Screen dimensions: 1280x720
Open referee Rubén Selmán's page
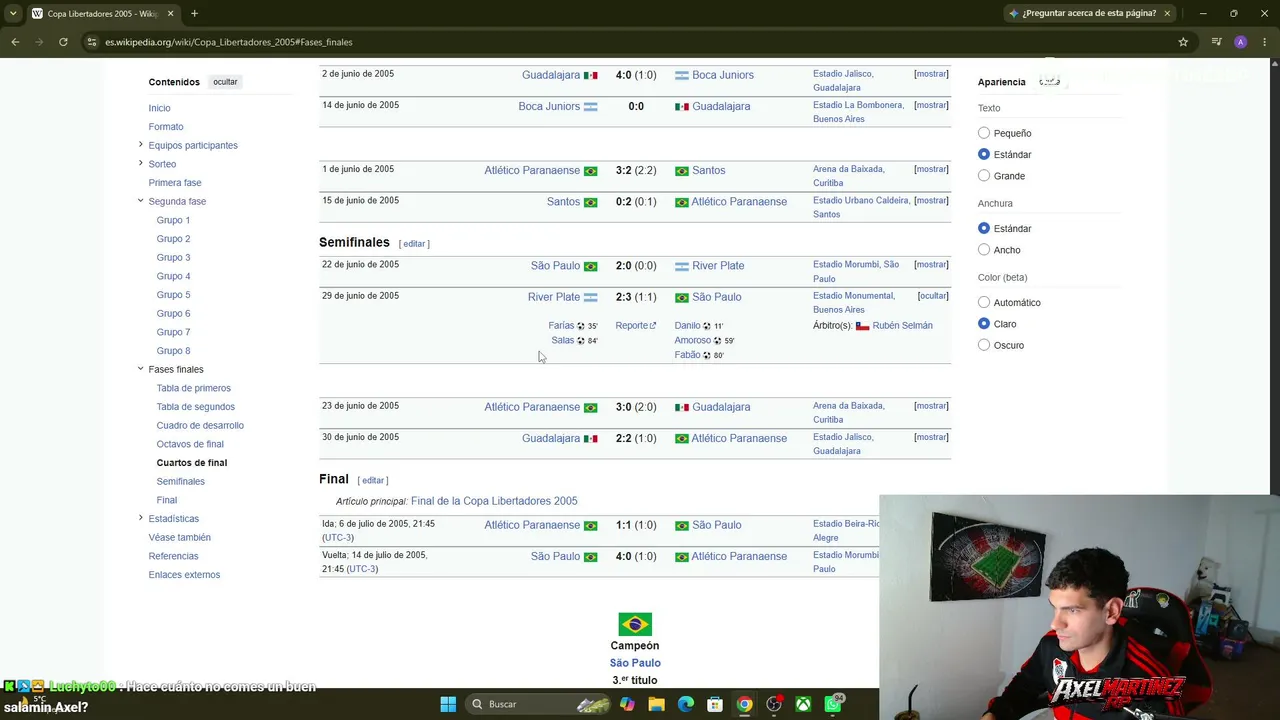[x=902, y=326]
